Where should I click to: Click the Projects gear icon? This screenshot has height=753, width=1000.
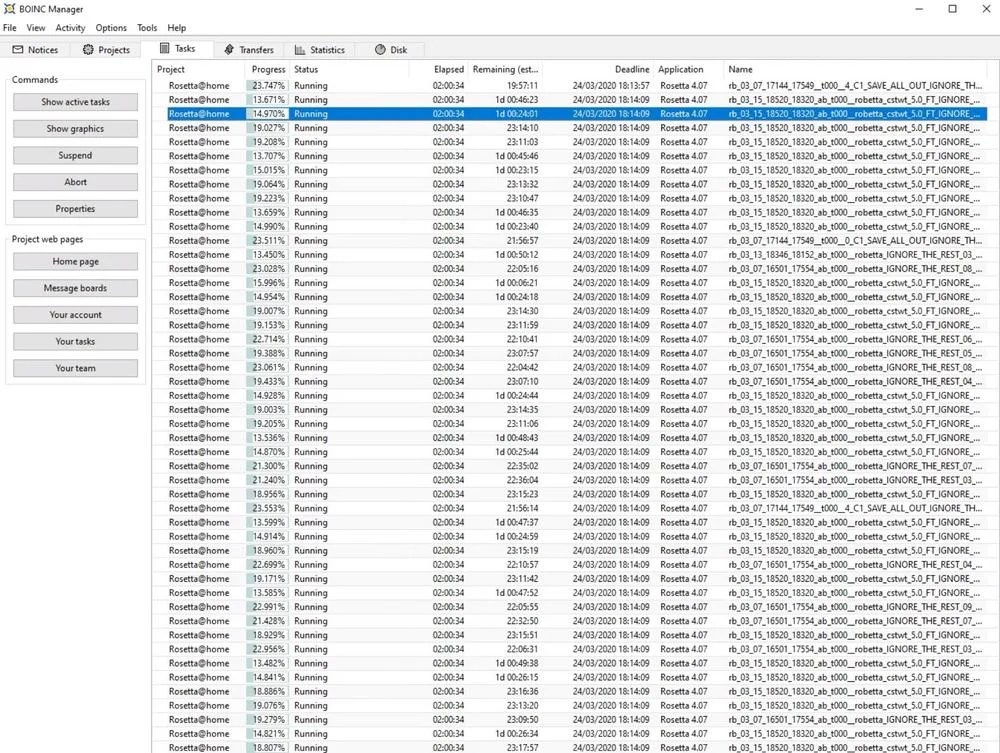88,50
